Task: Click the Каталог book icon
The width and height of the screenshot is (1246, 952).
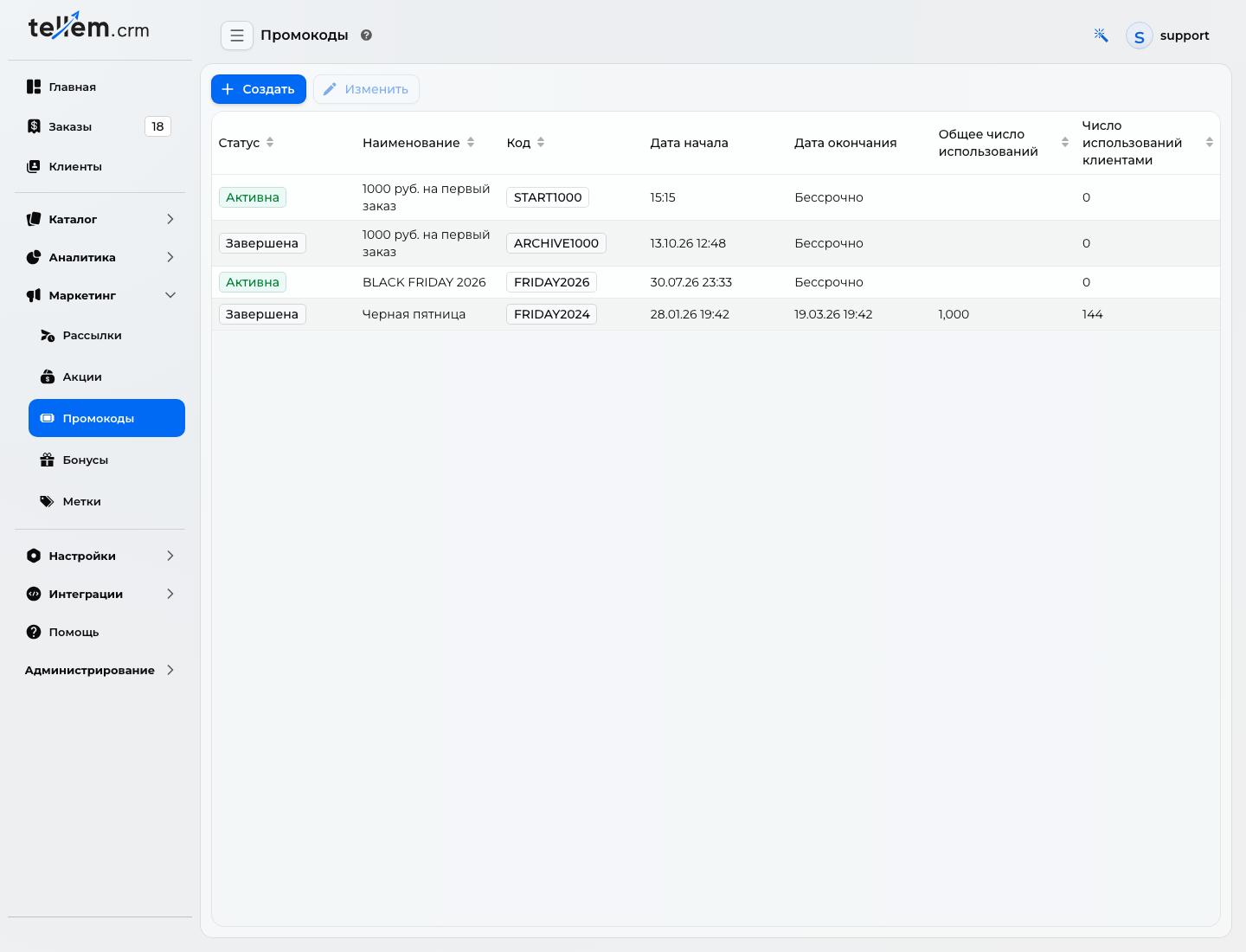Action: (x=34, y=219)
